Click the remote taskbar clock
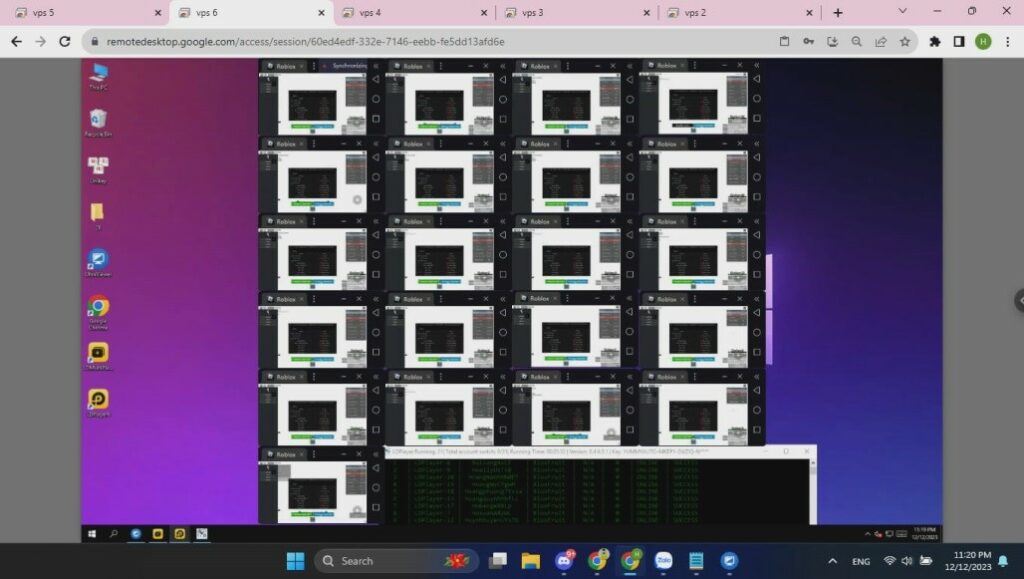1024x579 pixels. coord(924,533)
